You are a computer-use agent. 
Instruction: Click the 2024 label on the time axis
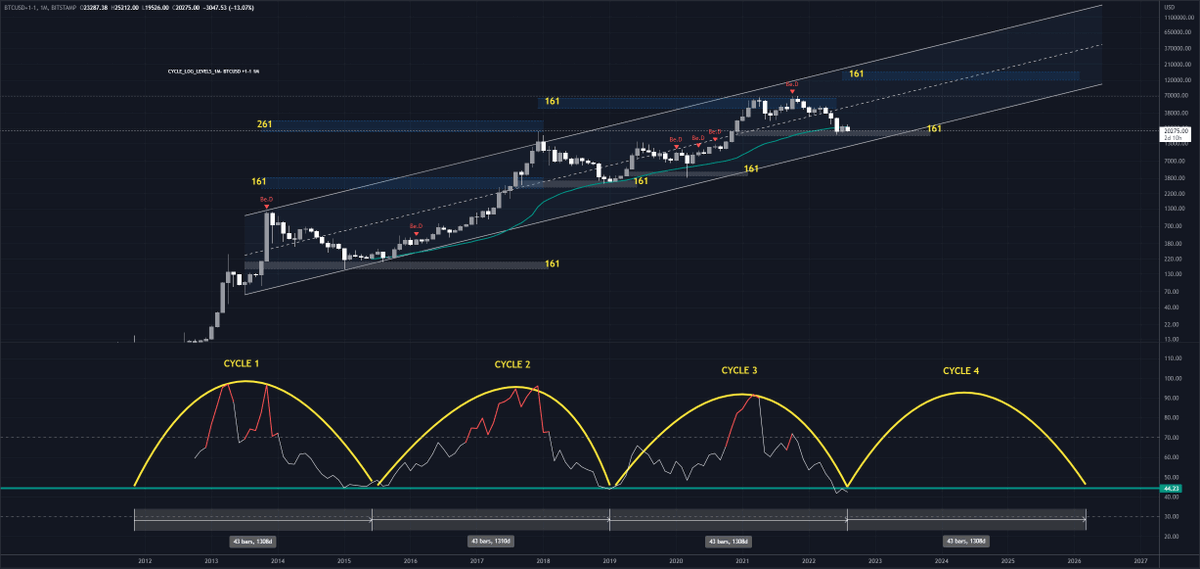pos(941,562)
